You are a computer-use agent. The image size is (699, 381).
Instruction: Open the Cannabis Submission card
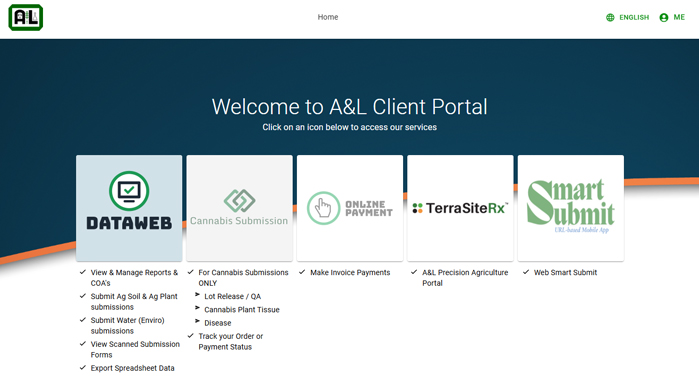239,208
